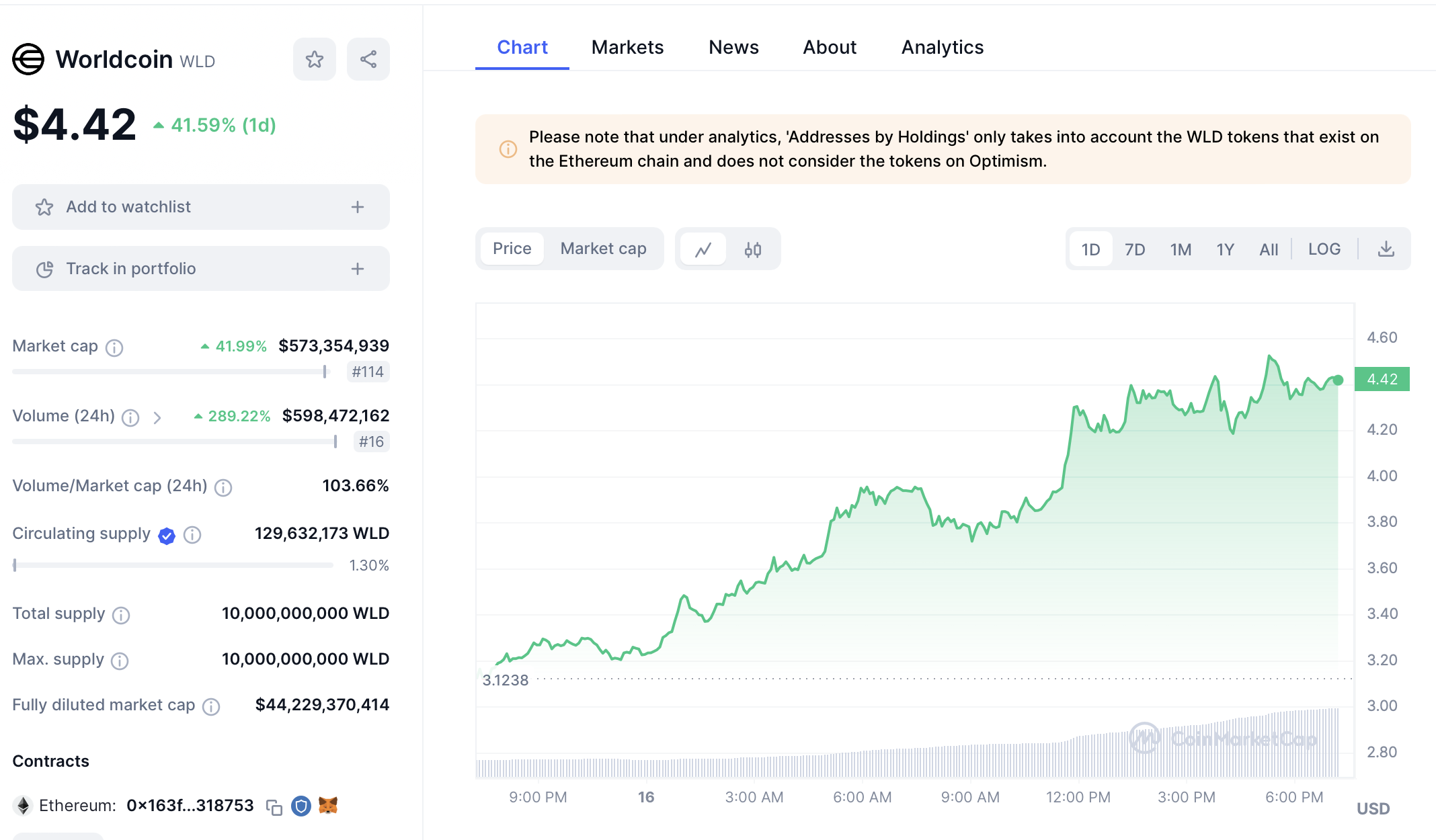Open the Markets tab
The width and height of the screenshot is (1436, 840).
click(x=627, y=47)
